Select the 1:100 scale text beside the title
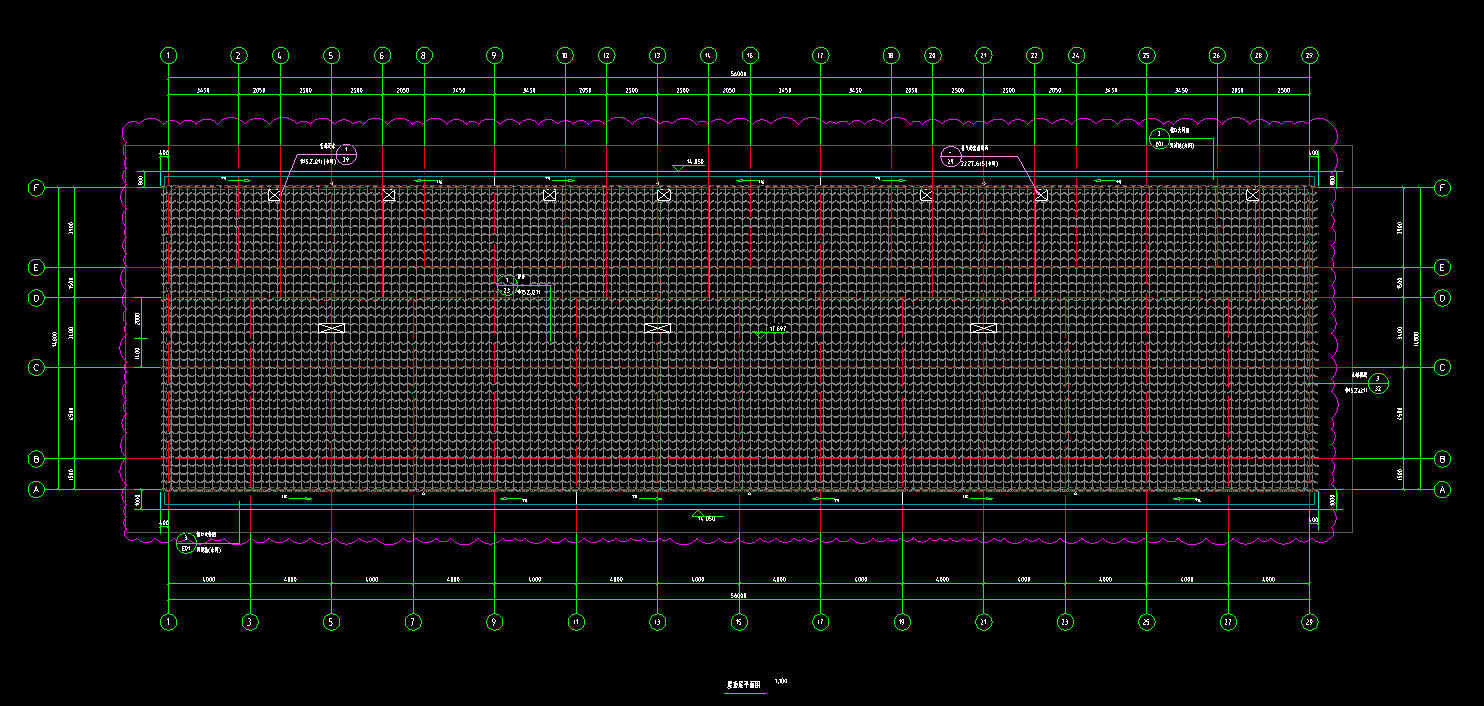The width and height of the screenshot is (1484, 706). (x=781, y=682)
